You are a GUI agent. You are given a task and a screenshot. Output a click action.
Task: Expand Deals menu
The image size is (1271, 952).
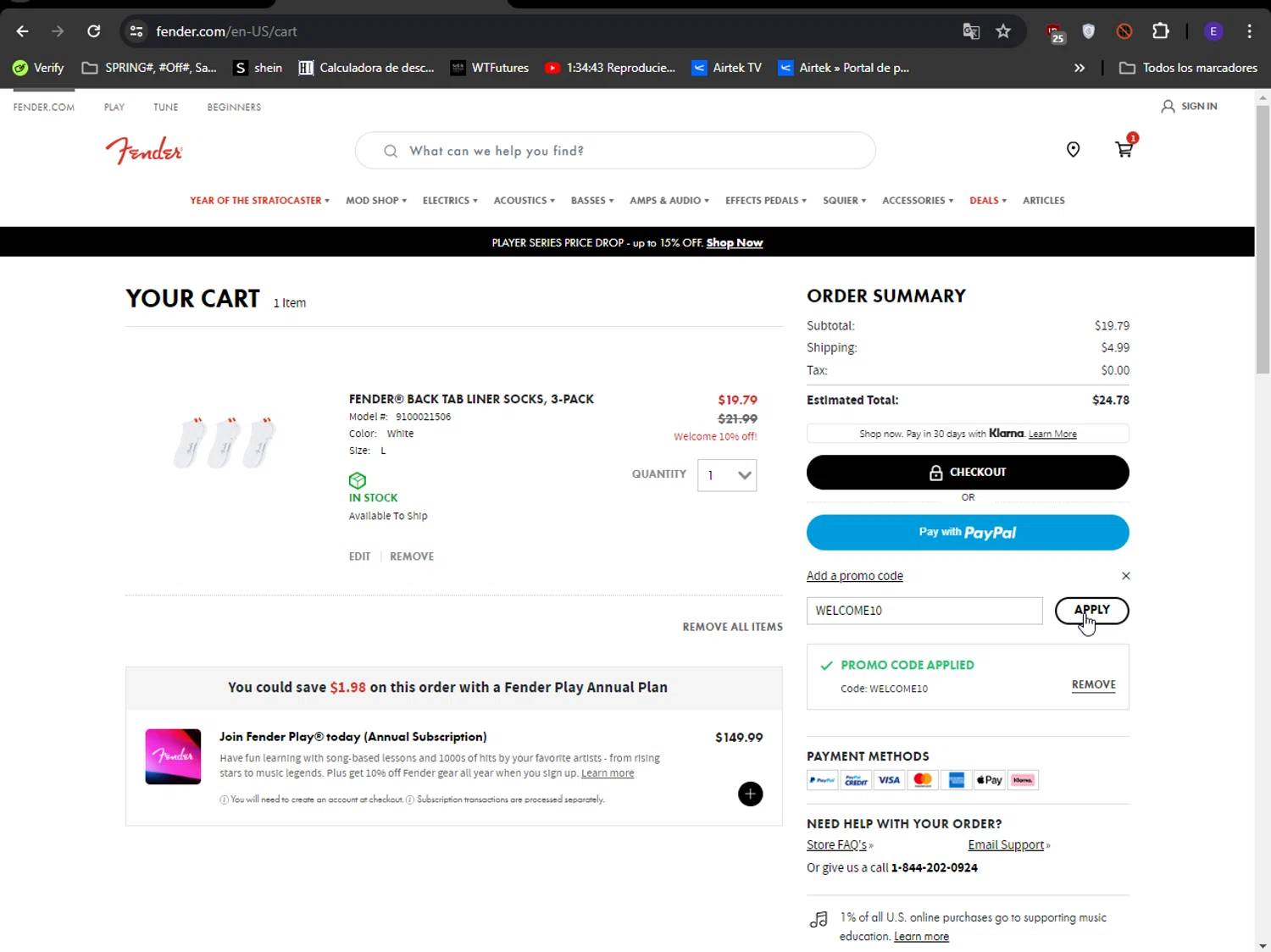pyautogui.click(x=988, y=201)
